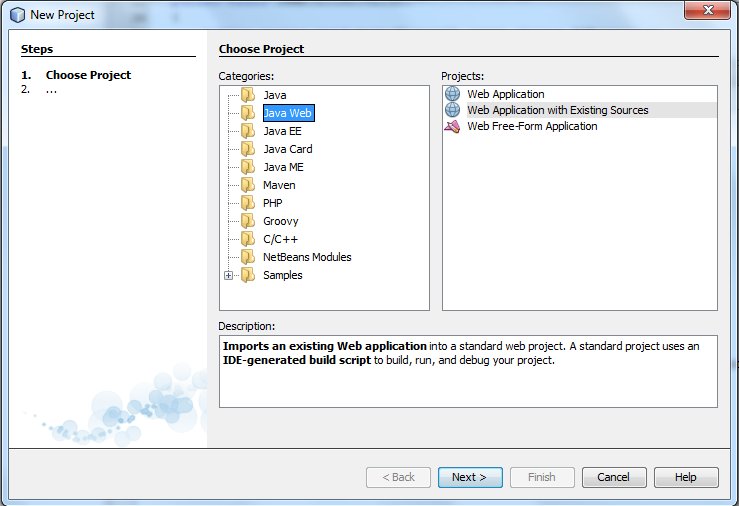This screenshot has width=739, height=506.
Task: Select the Samples category label
Action: coord(282,275)
